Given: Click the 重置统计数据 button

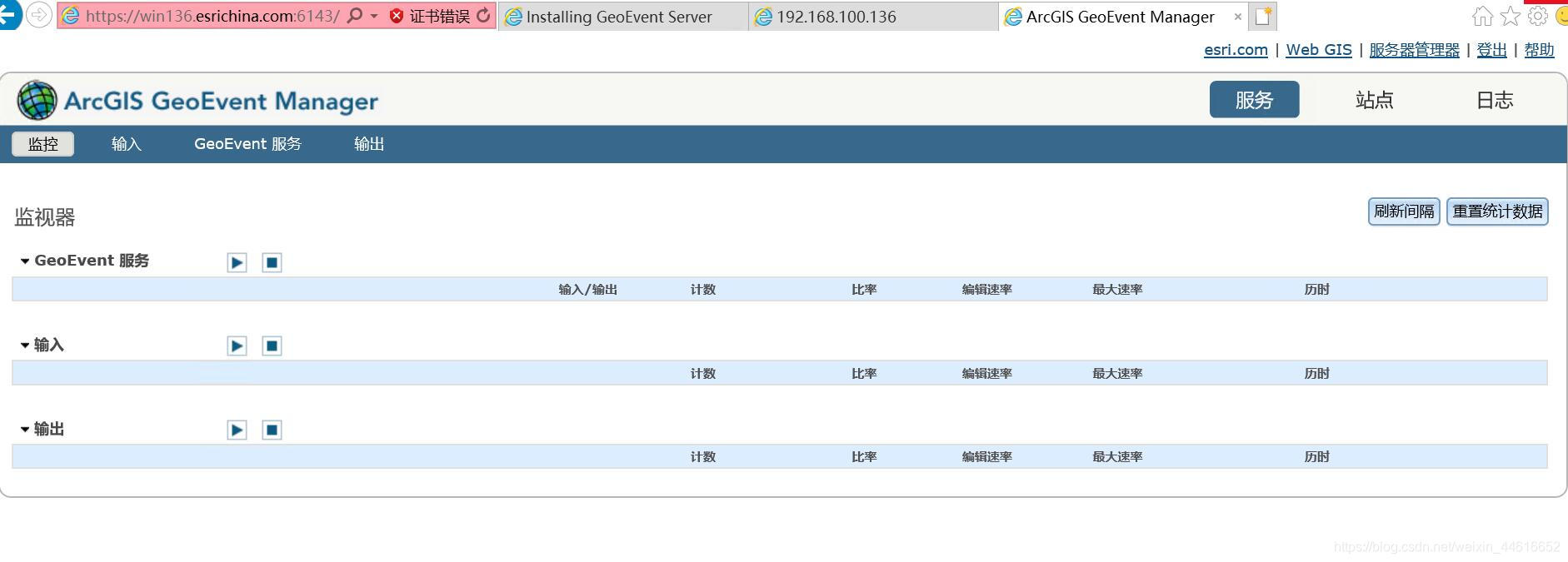Looking at the screenshot, I should click(1497, 211).
